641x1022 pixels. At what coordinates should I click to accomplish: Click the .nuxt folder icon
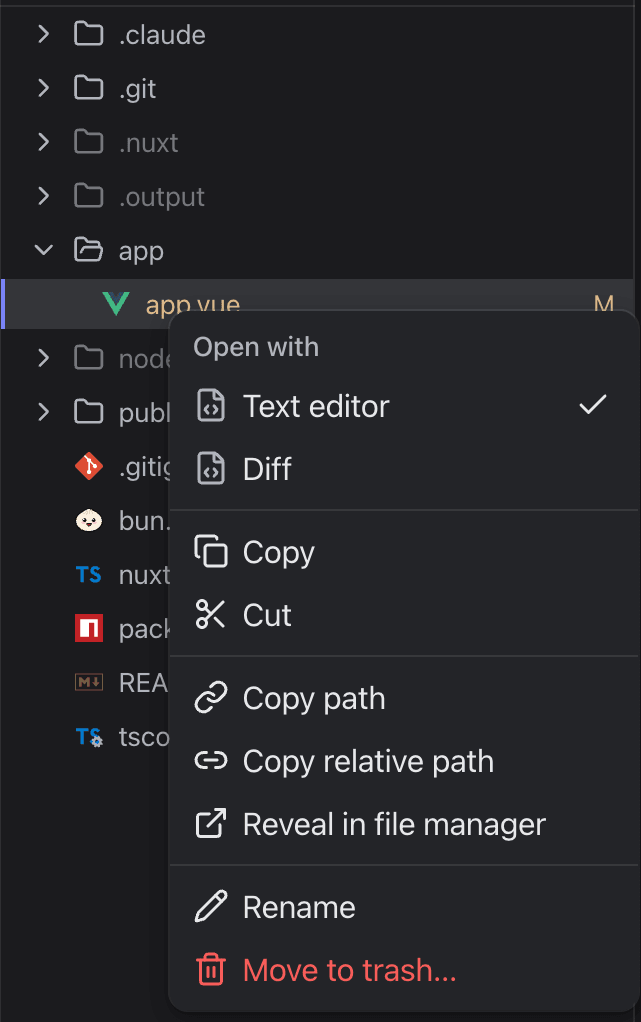click(x=89, y=142)
